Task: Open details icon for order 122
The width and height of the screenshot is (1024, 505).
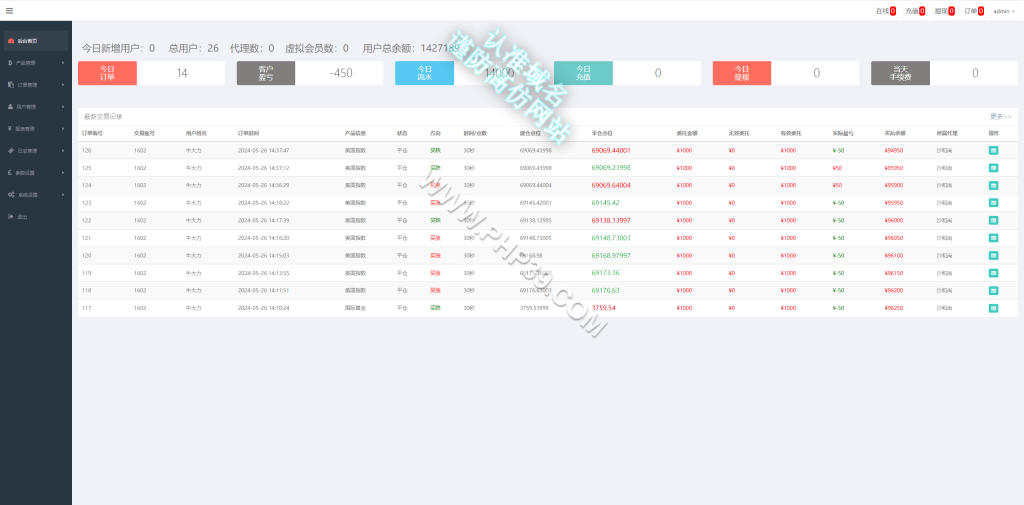Action: pos(993,220)
